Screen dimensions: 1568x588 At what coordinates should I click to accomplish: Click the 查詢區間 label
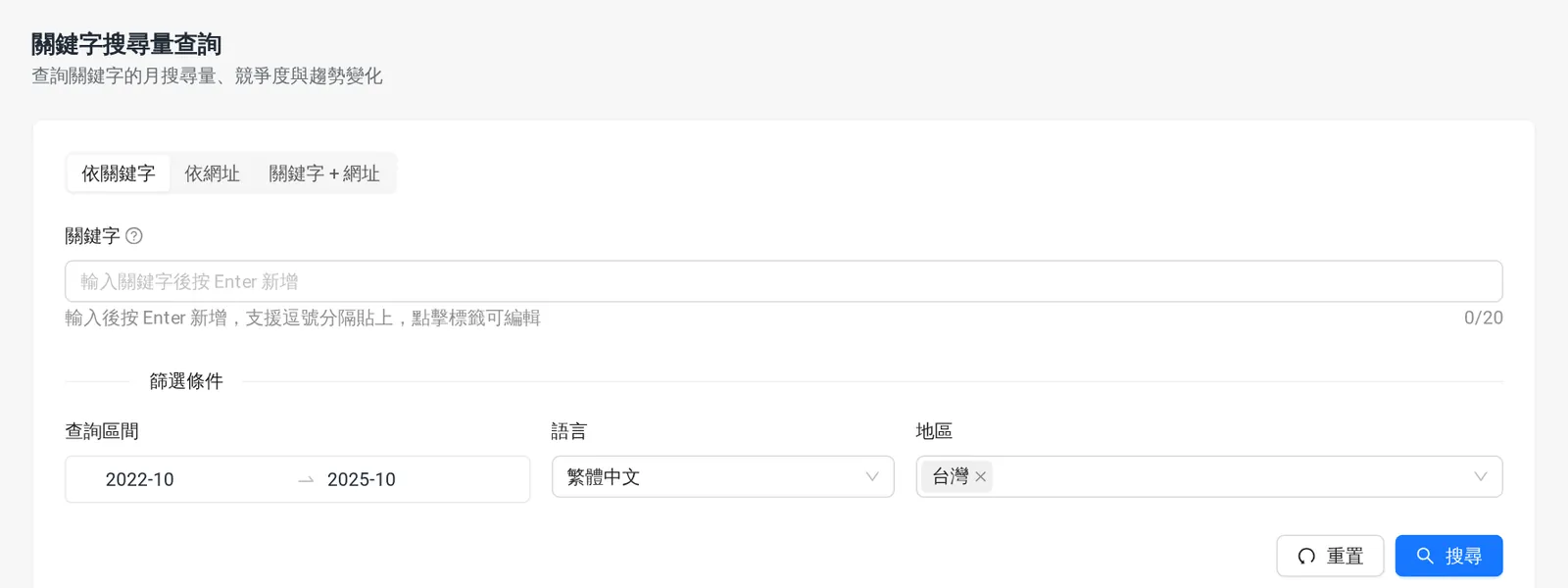102,431
